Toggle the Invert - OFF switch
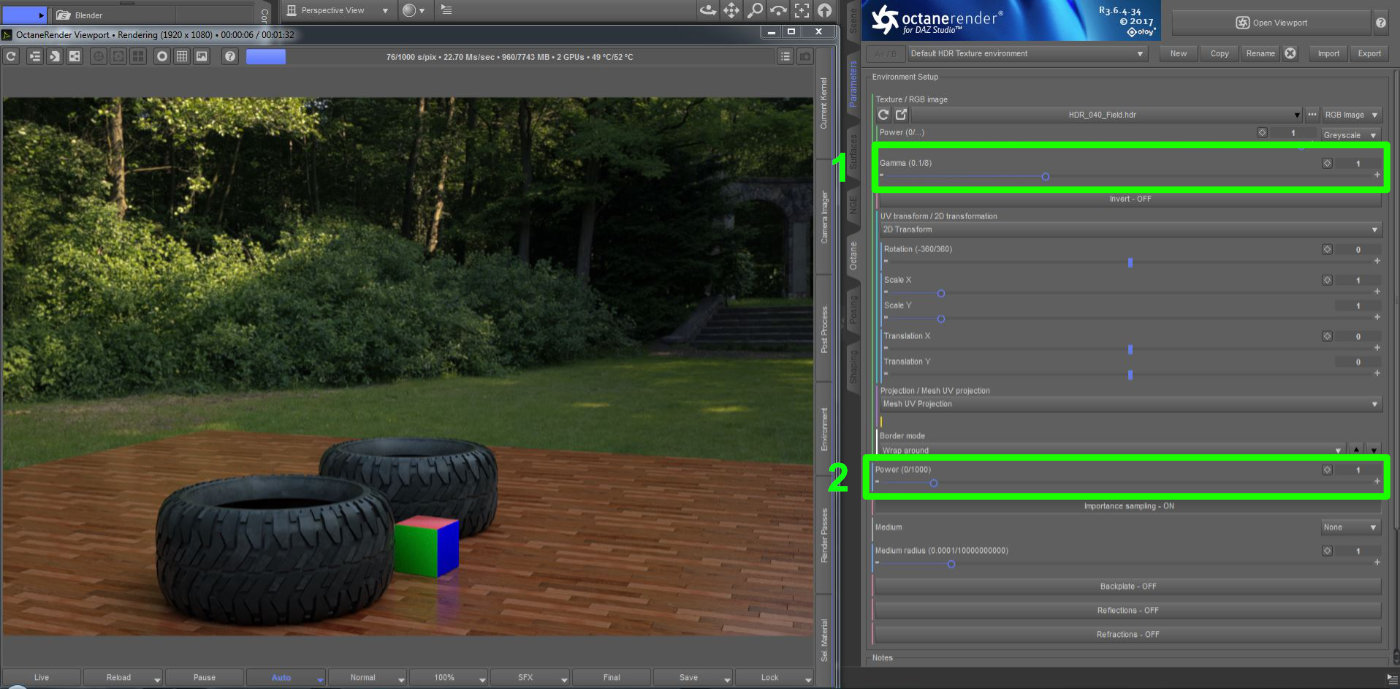 [1129, 199]
